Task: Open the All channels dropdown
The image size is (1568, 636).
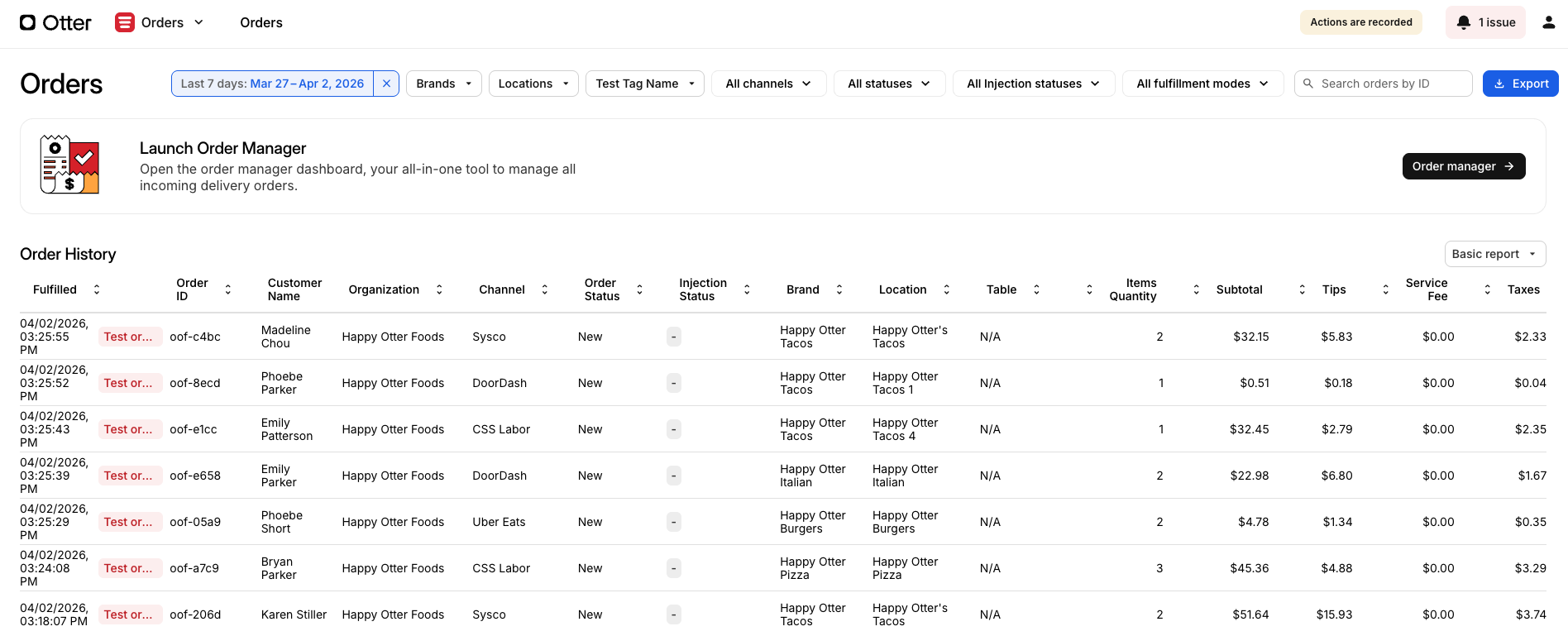Action: pos(768,84)
